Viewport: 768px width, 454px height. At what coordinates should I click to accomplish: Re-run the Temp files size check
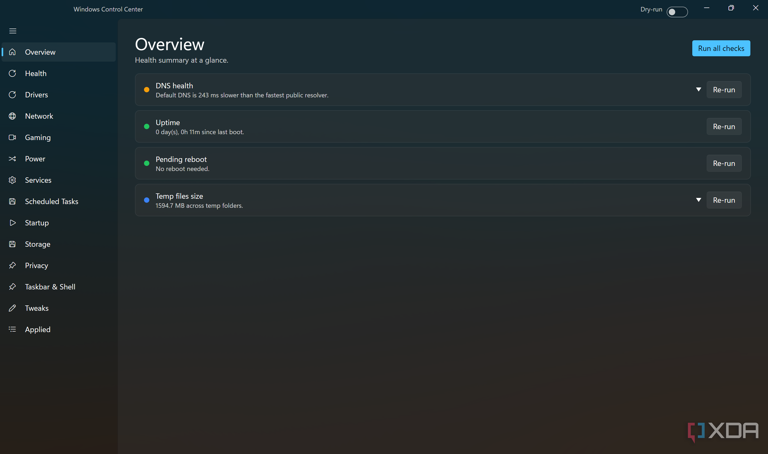[x=724, y=200]
